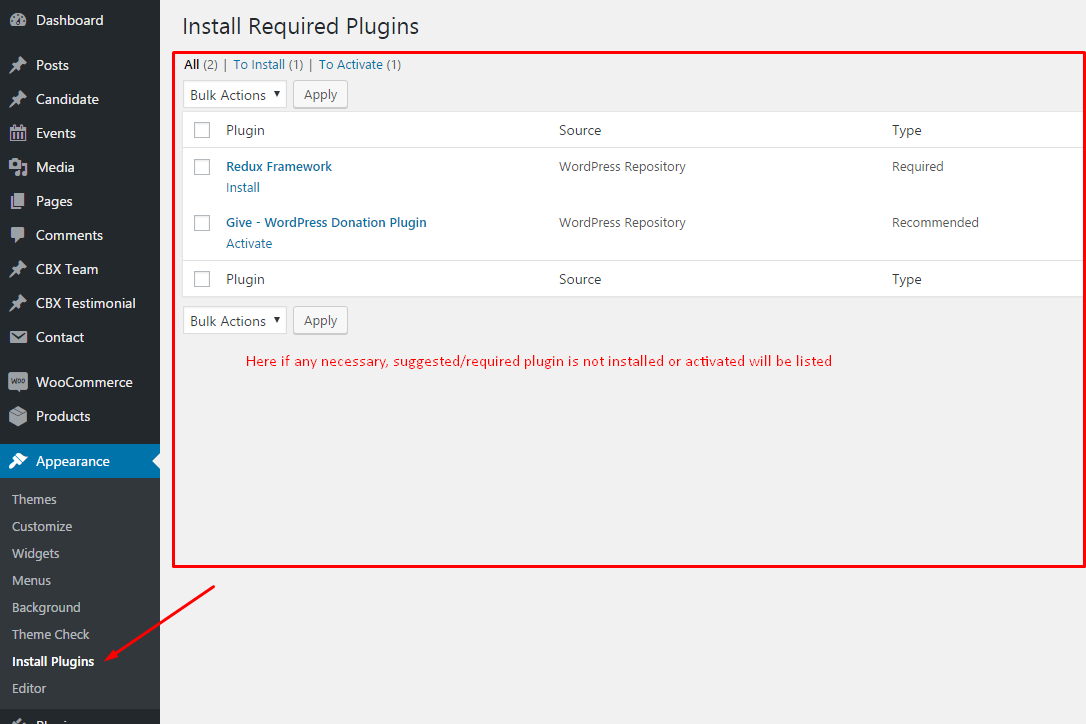Open Editor submenu item

[x=28, y=689]
